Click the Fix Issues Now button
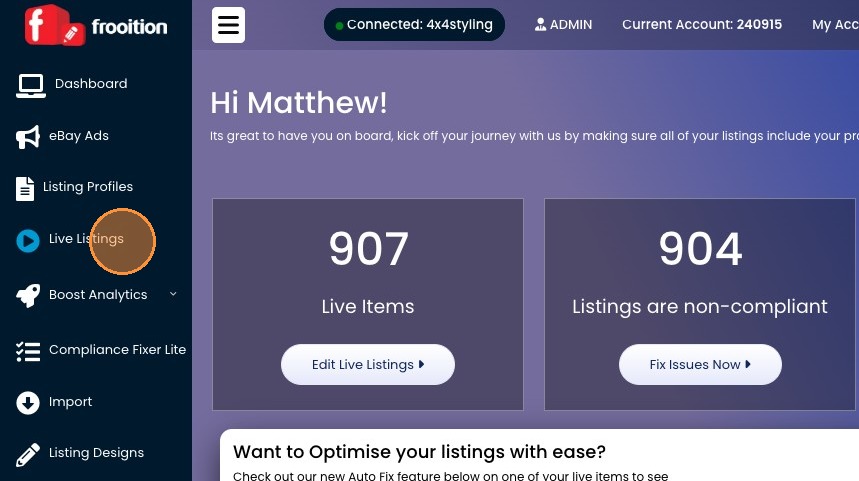The image size is (859, 481). pos(700,365)
